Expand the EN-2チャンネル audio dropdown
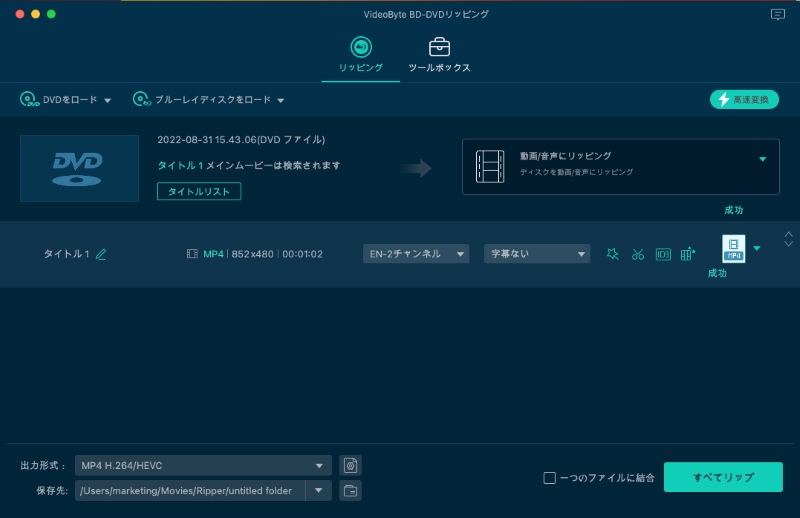 point(415,254)
